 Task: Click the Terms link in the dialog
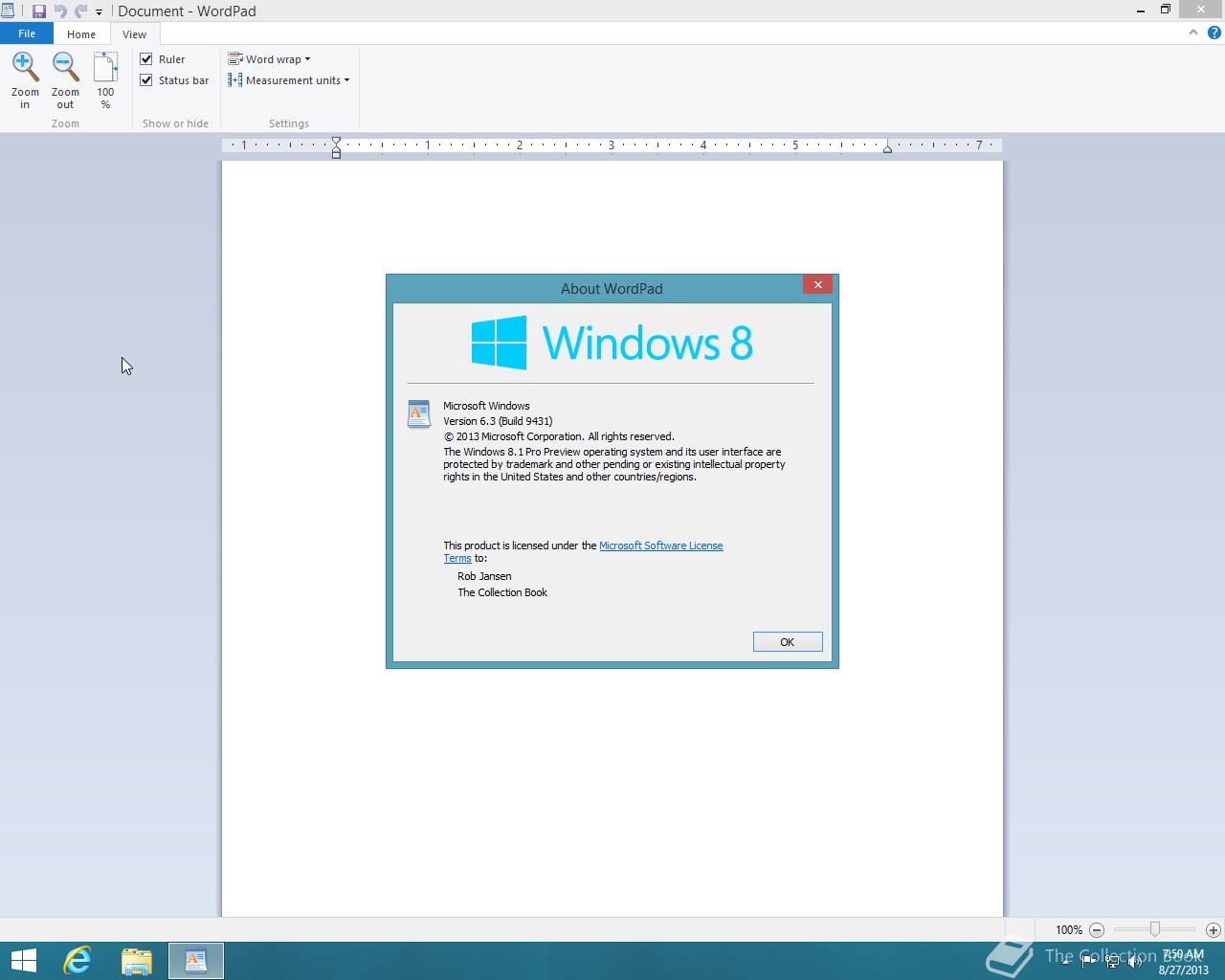pyautogui.click(x=457, y=558)
